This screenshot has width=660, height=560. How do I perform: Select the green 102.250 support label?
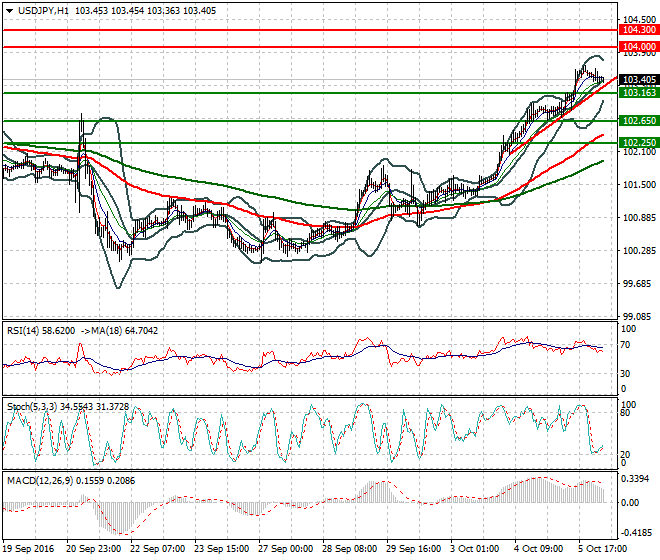pyautogui.click(x=639, y=142)
